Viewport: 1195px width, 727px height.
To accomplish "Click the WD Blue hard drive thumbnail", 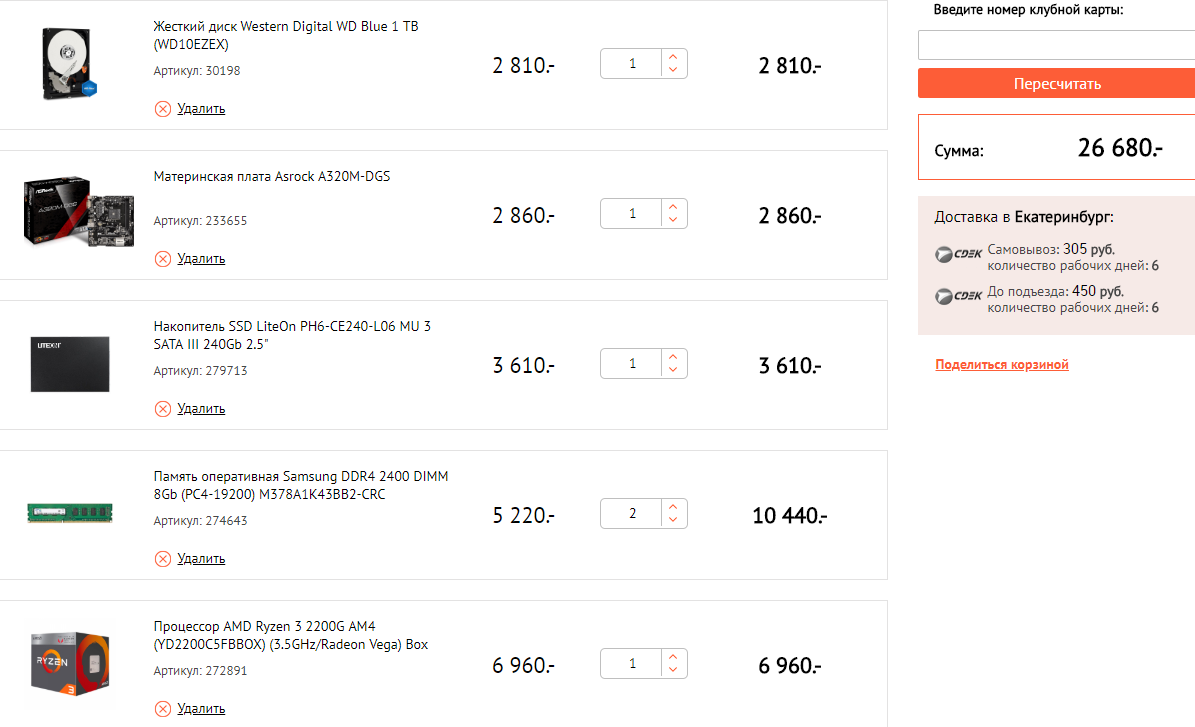I will tap(69, 64).
